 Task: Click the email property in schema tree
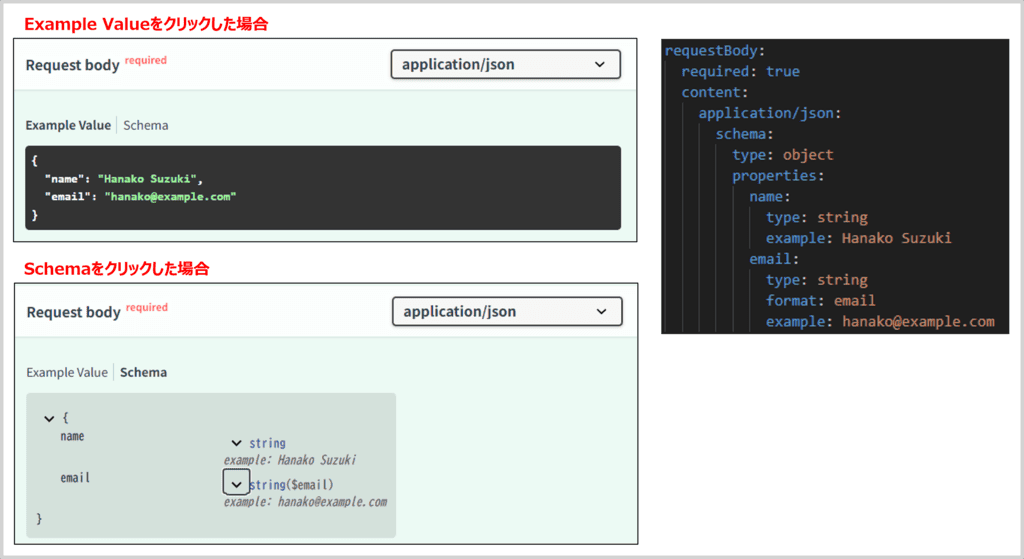(75, 478)
